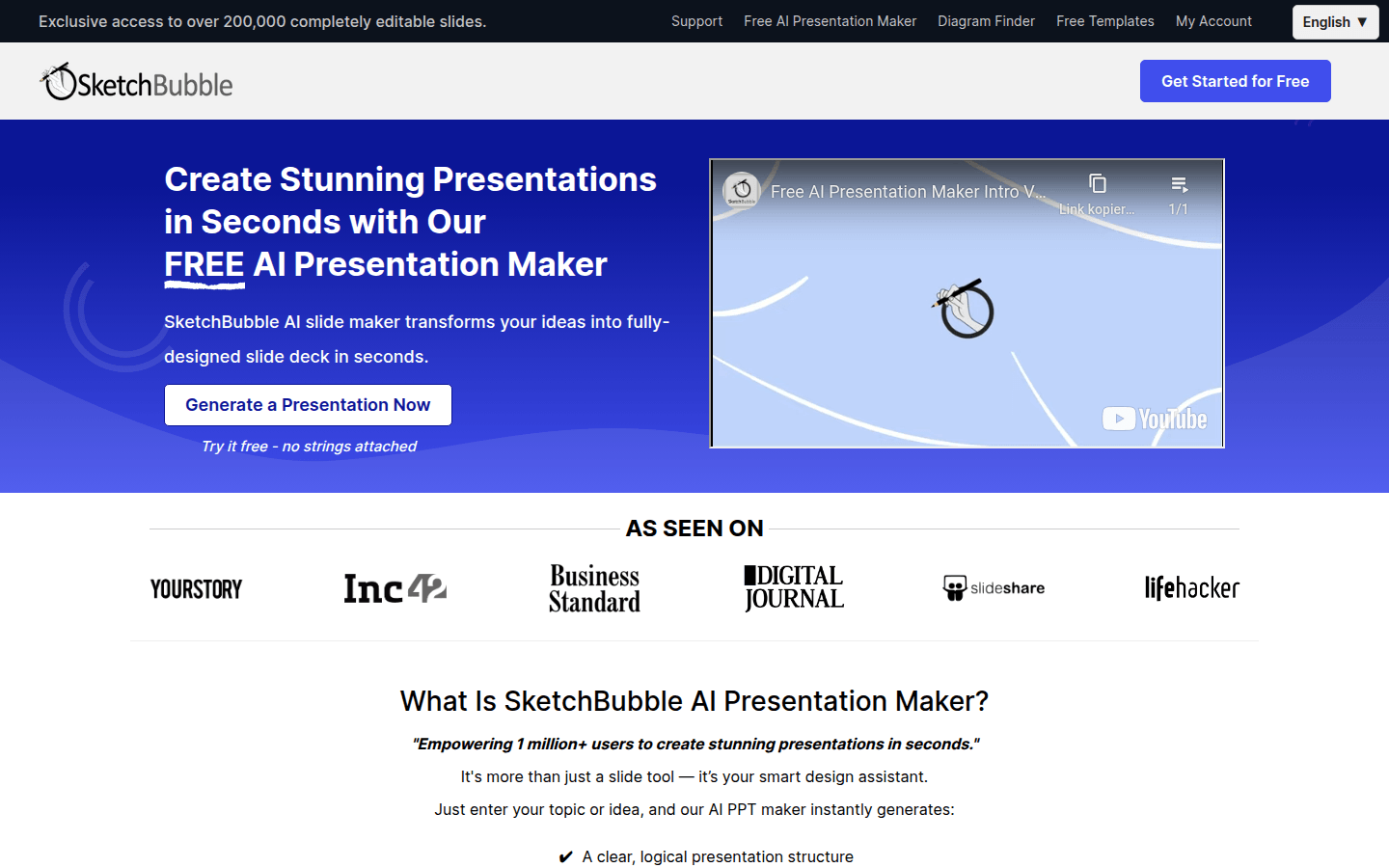Viewport: 1389px width, 868px height.
Task: Click 'Try it free - no strings attached' text
Action: 309,447
